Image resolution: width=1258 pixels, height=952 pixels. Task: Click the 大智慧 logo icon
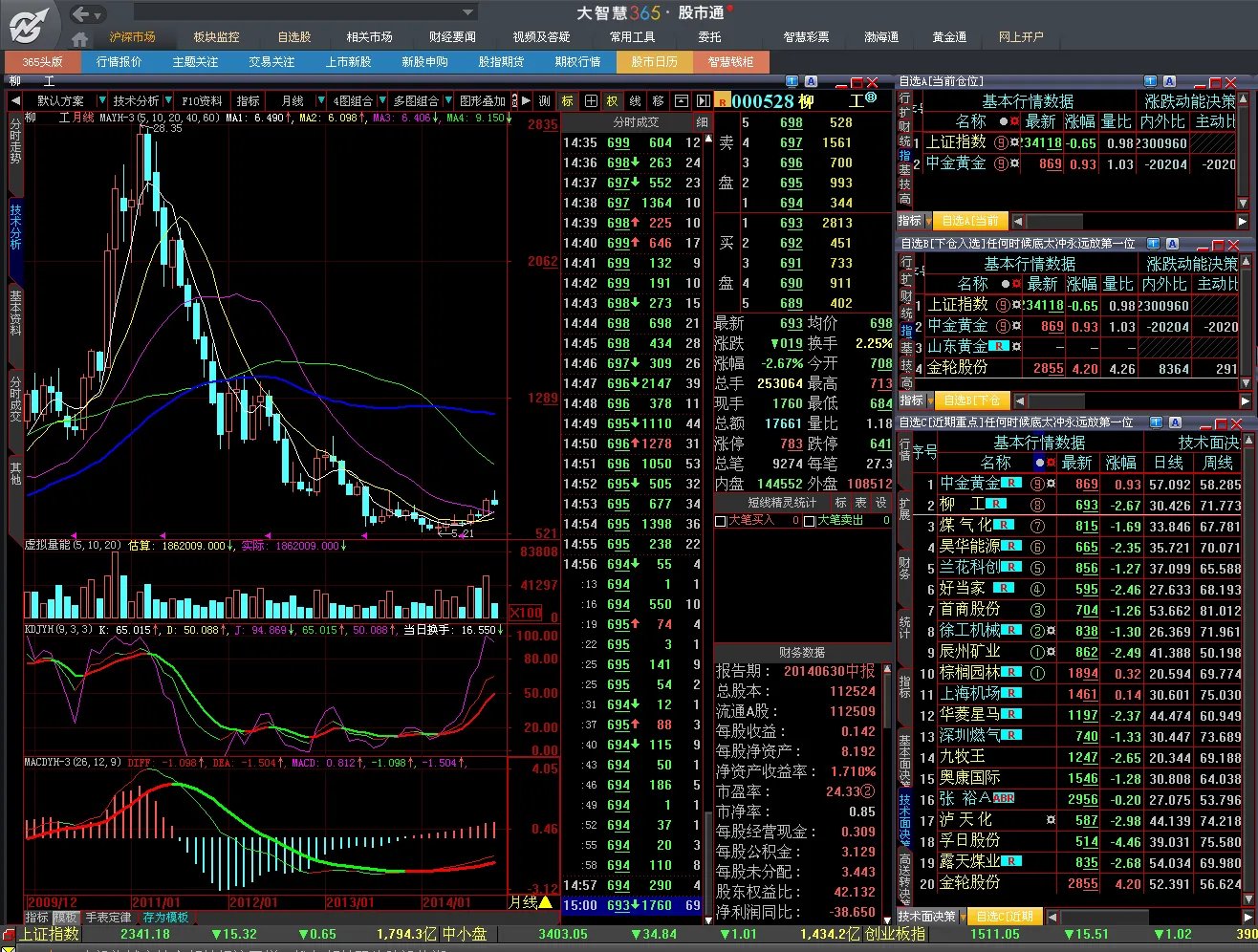pos(29,24)
